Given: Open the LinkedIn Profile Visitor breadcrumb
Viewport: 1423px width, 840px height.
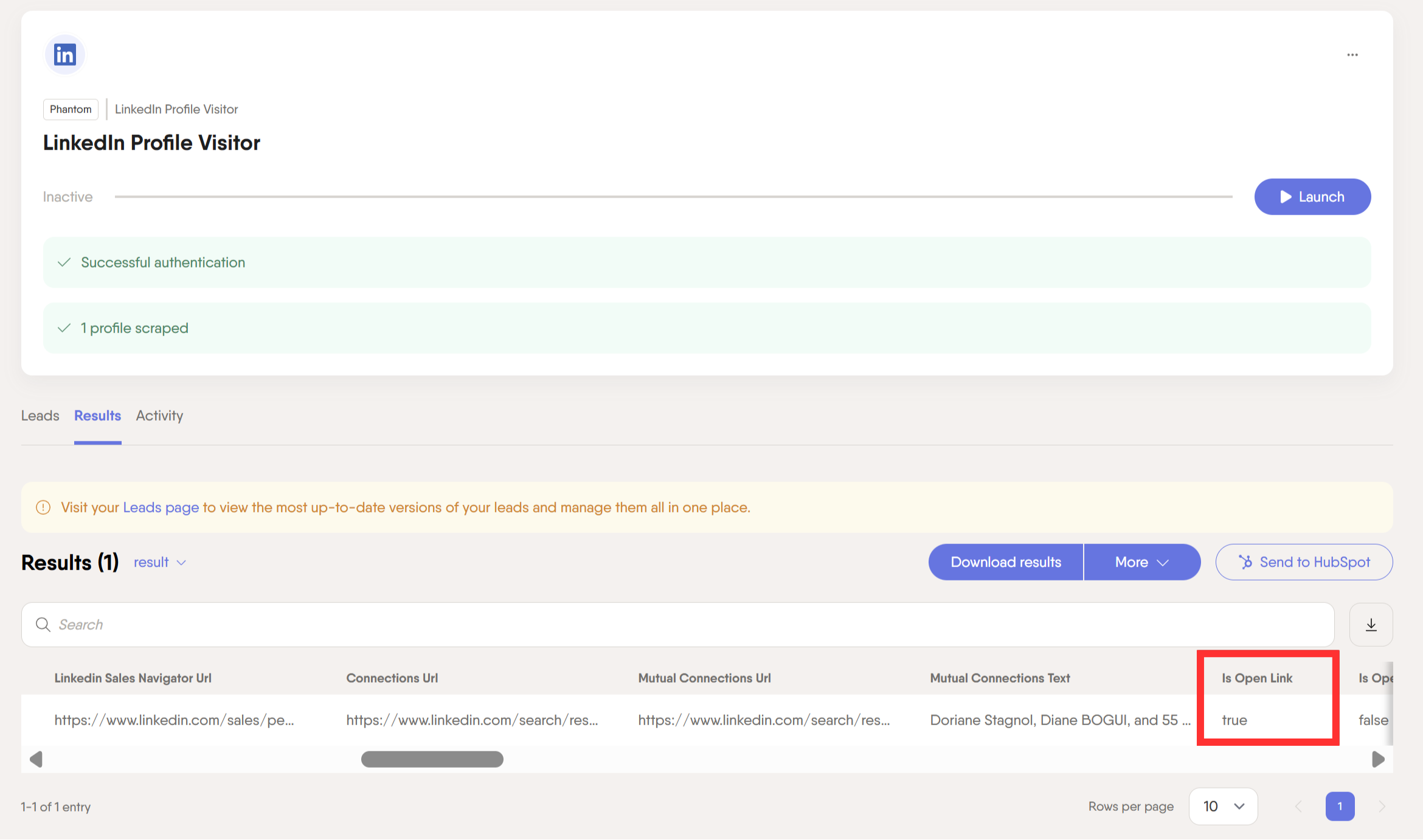Looking at the screenshot, I should click(176, 109).
